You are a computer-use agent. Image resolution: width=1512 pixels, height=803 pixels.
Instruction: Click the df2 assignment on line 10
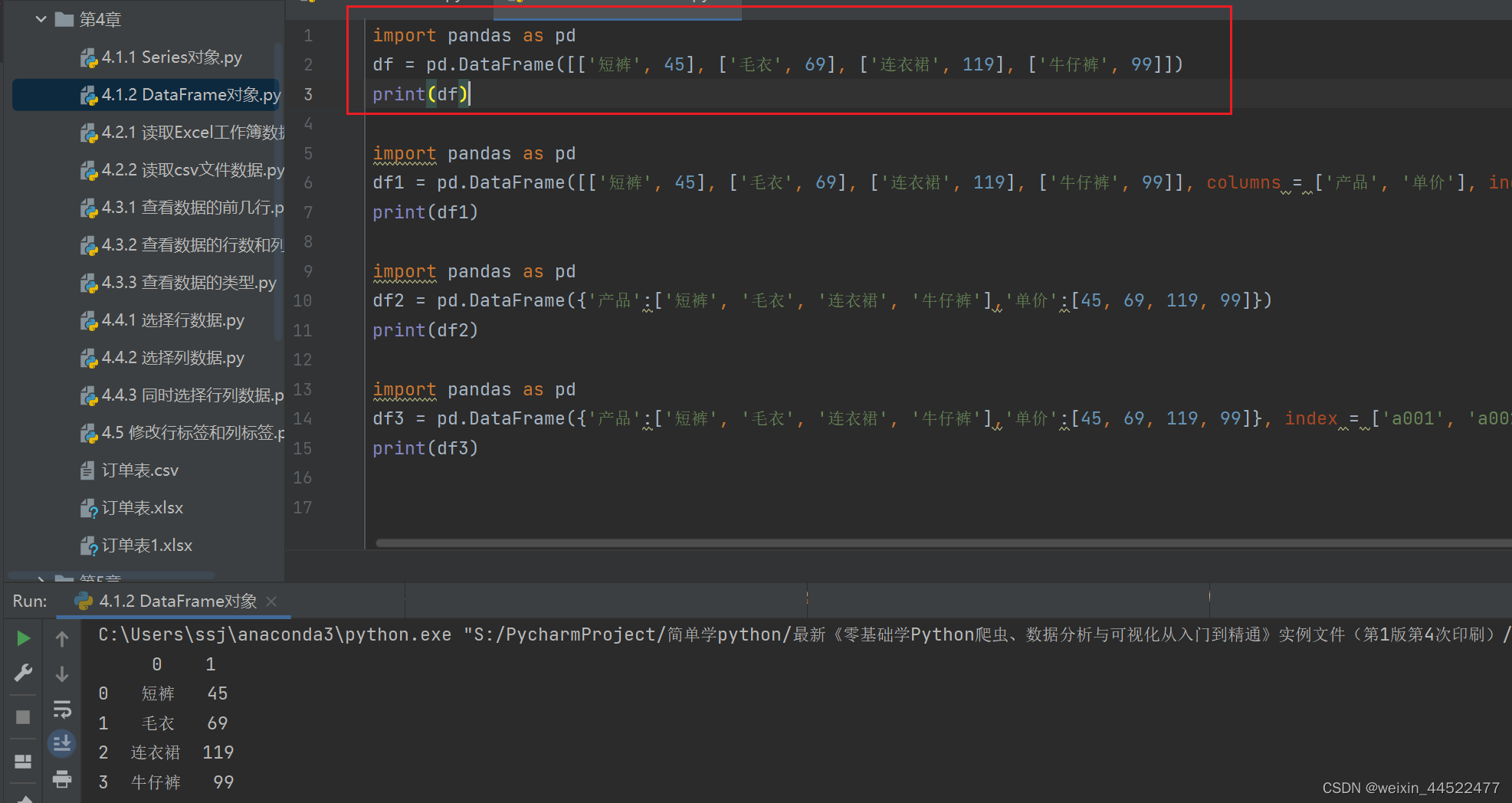point(822,300)
